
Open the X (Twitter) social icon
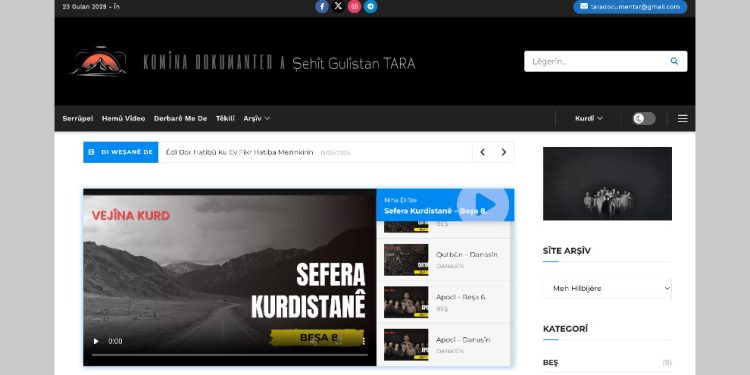[x=338, y=7]
